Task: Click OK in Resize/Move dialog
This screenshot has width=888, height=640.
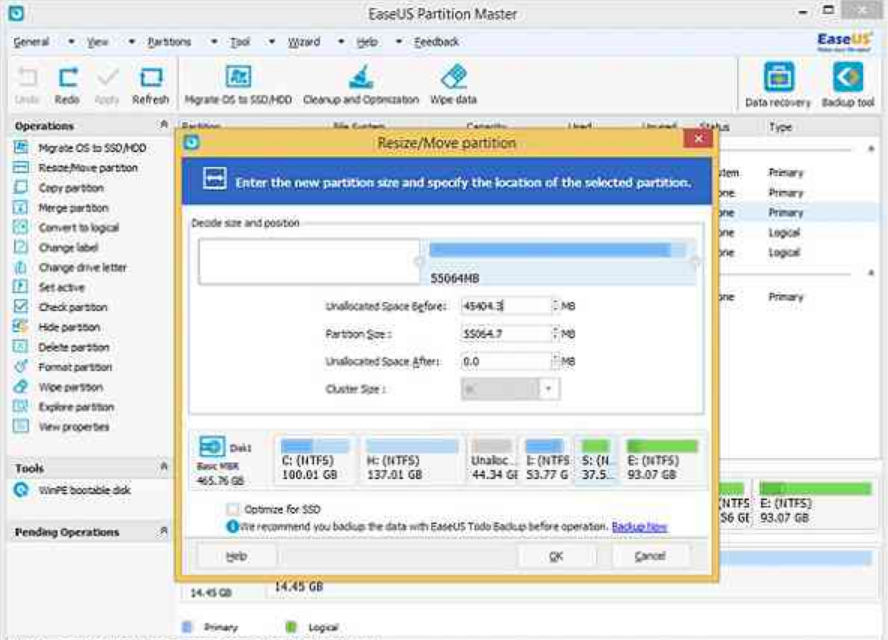Action: (x=556, y=556)
